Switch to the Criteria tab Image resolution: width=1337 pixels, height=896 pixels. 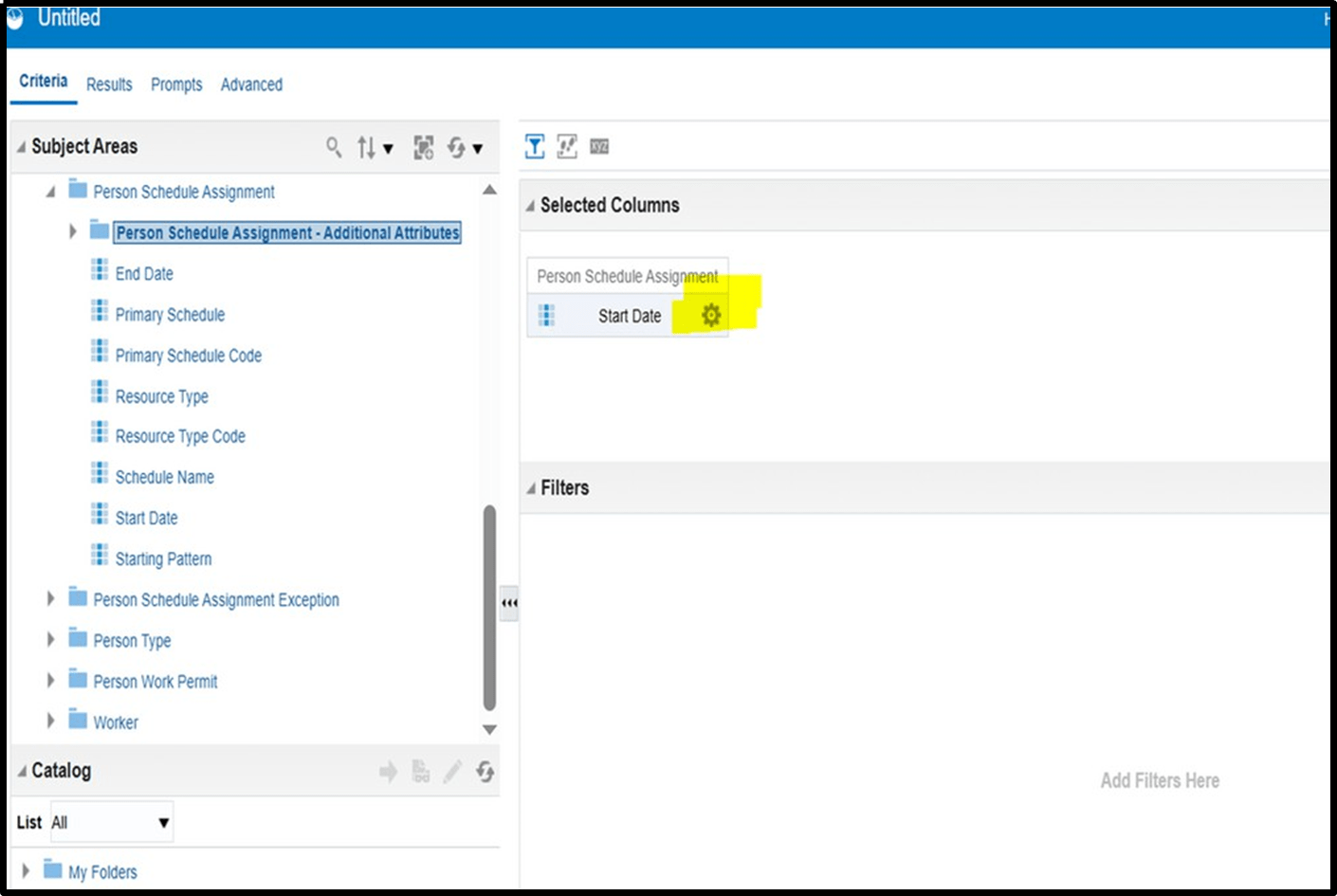pyautogui.click(x=44, y=82)
